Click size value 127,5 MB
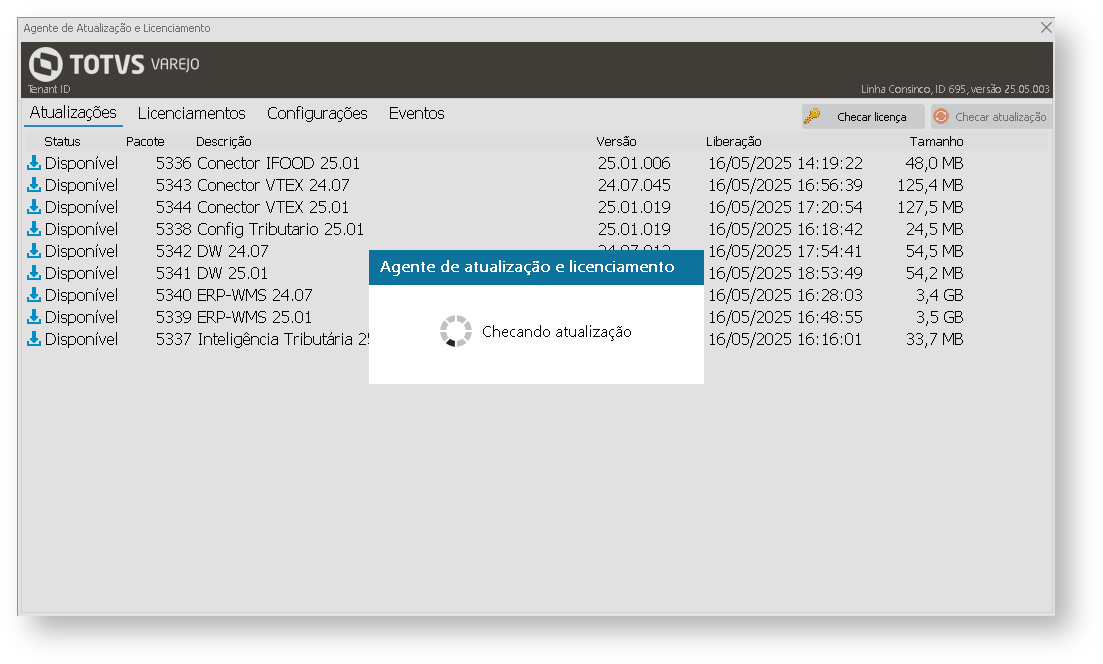This screenshot has height=664, width=1103. click(x=930, y=207)
